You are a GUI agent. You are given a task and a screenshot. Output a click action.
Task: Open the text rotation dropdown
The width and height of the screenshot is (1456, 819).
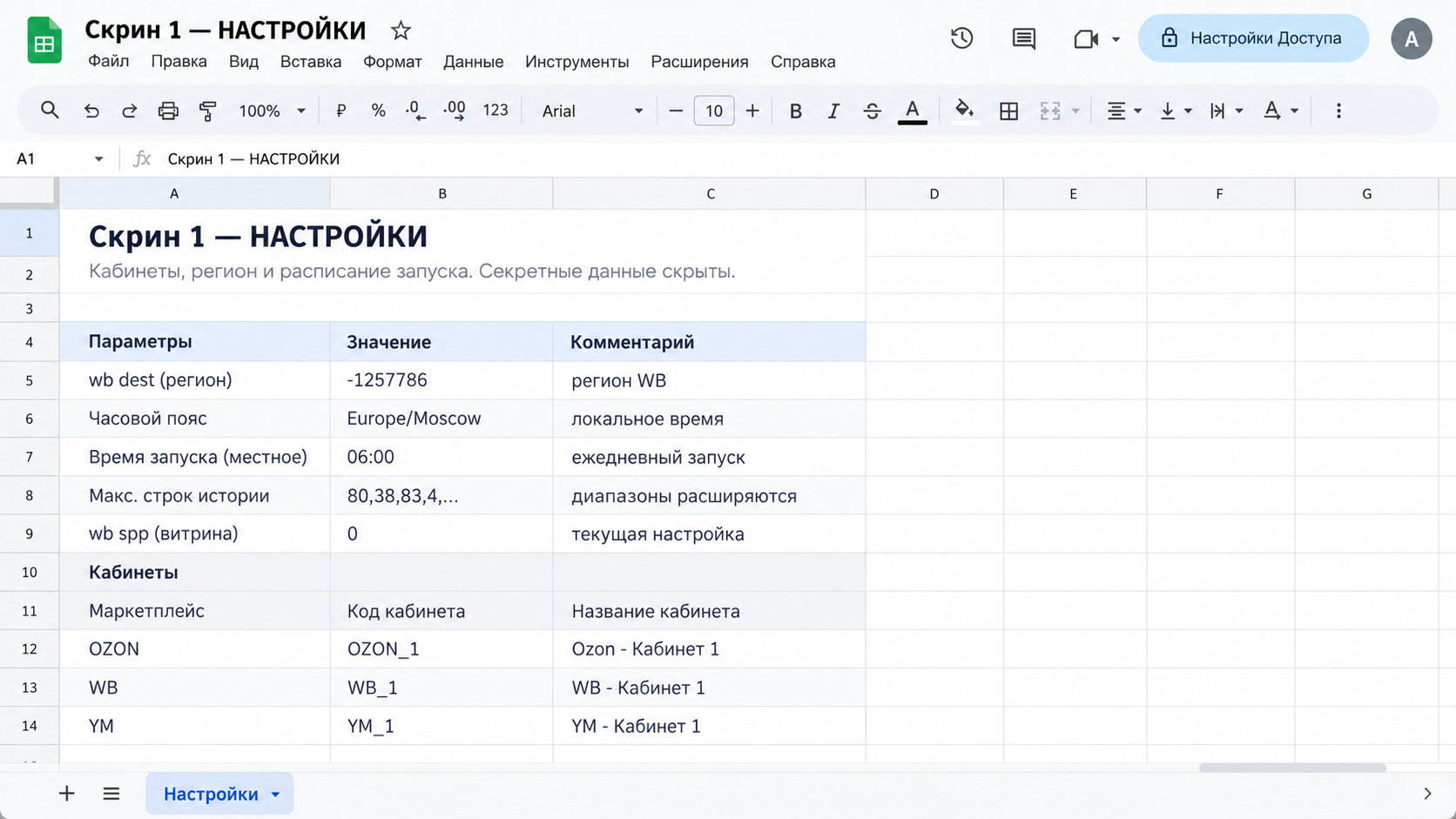click(x=1280, y=111)
